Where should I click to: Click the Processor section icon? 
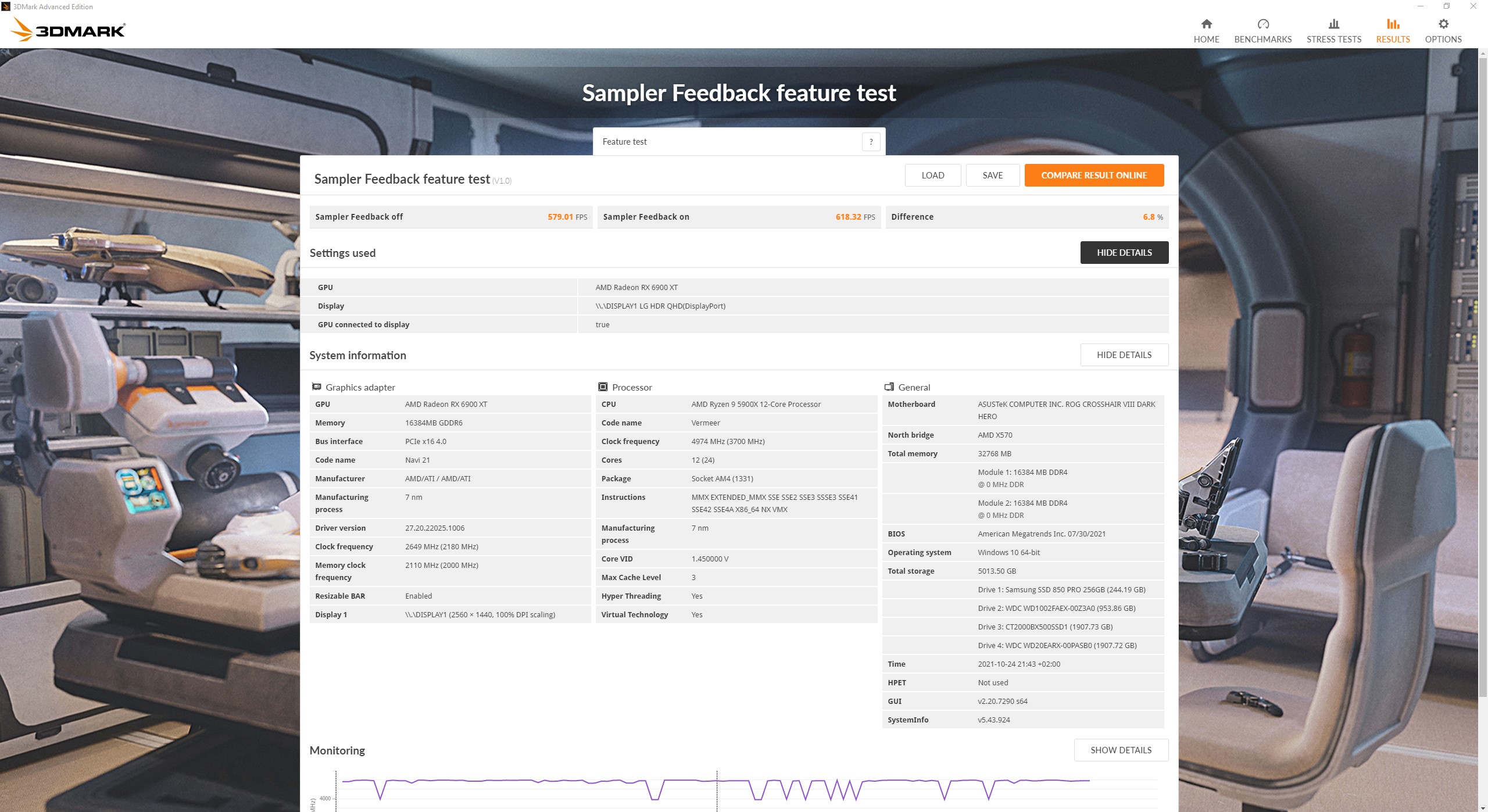(603, 387)
